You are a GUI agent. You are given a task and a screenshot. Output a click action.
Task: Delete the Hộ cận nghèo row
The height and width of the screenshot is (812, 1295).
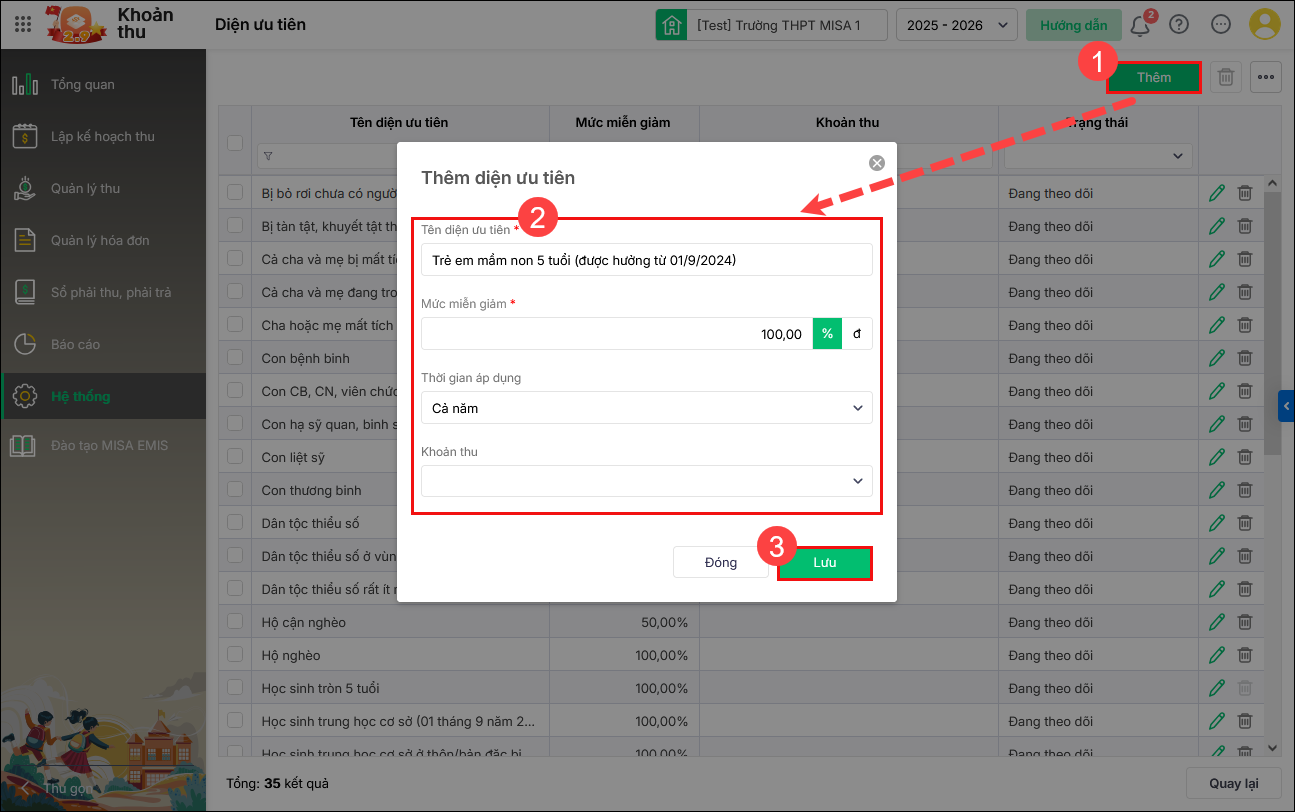click(1244, 623)
